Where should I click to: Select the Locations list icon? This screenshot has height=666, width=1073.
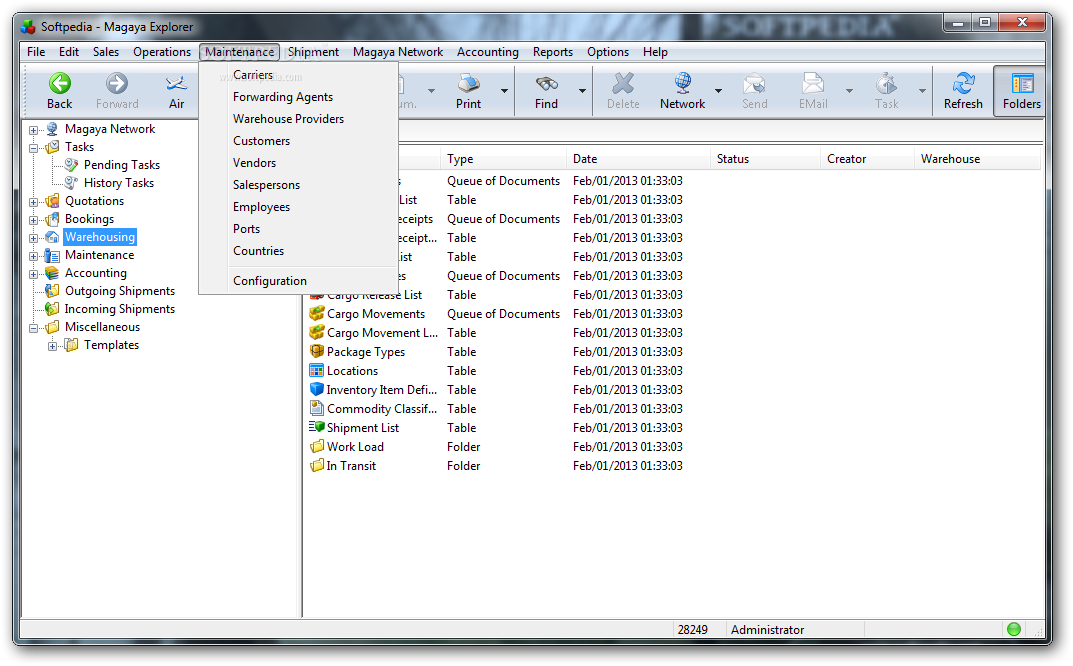point(316,370)
